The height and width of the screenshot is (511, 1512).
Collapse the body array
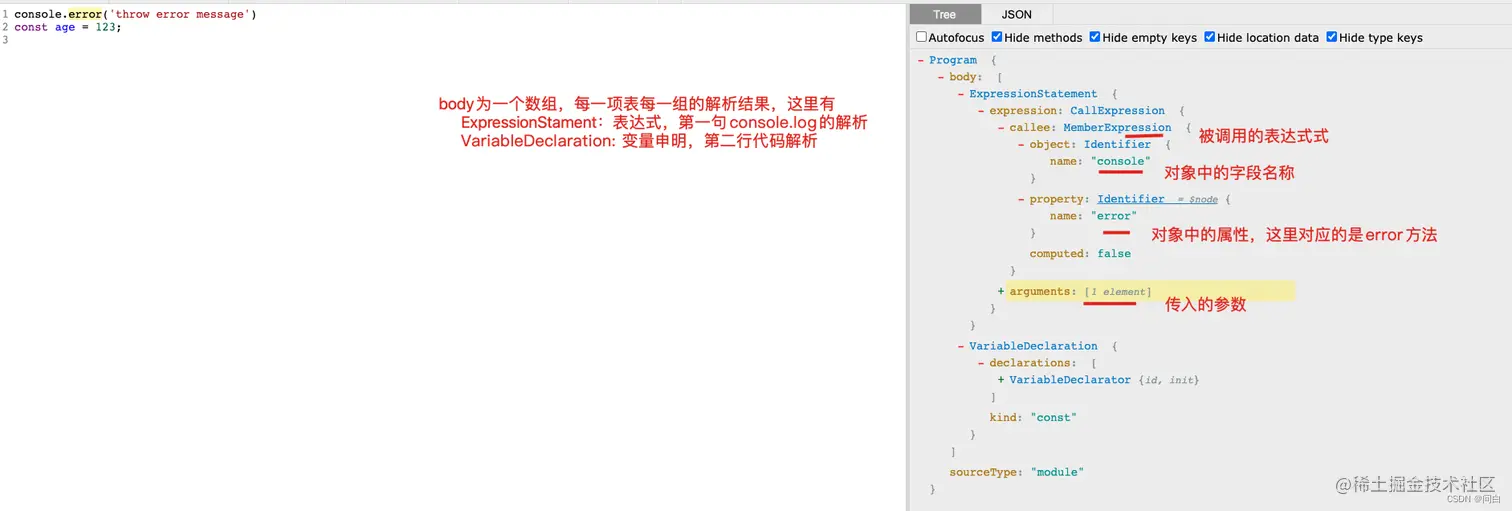pos(940,77)
